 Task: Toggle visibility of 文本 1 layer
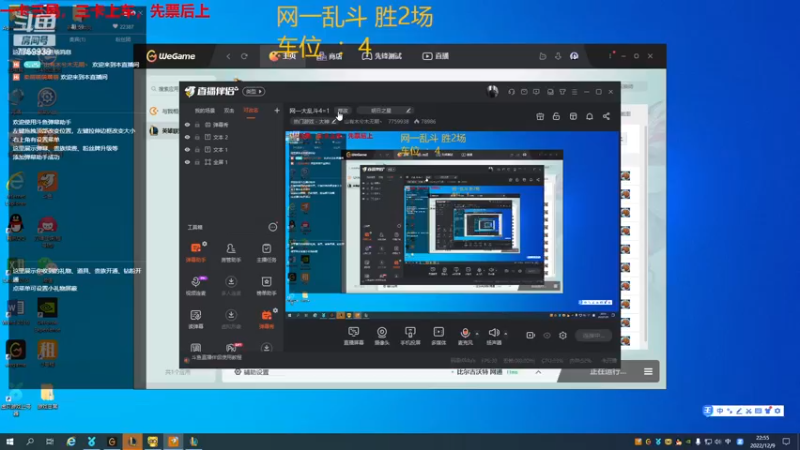(187, 149)
